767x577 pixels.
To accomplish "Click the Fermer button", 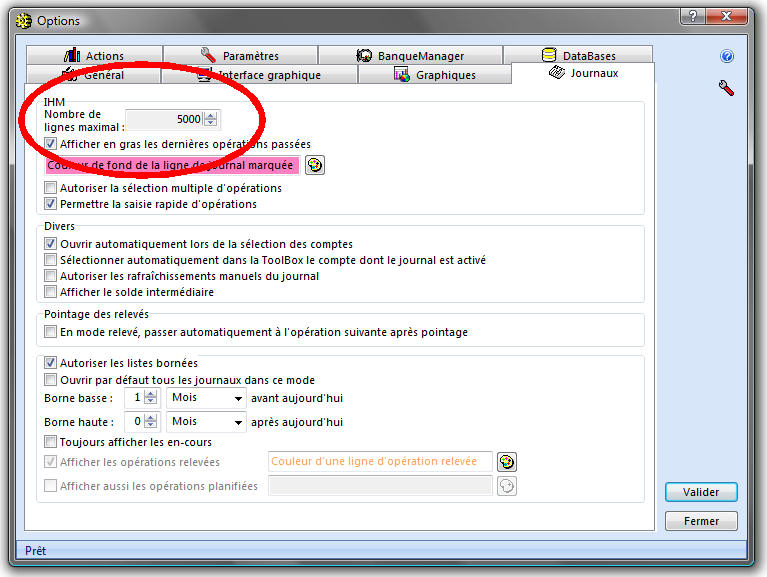I will [x=701, y=521].
